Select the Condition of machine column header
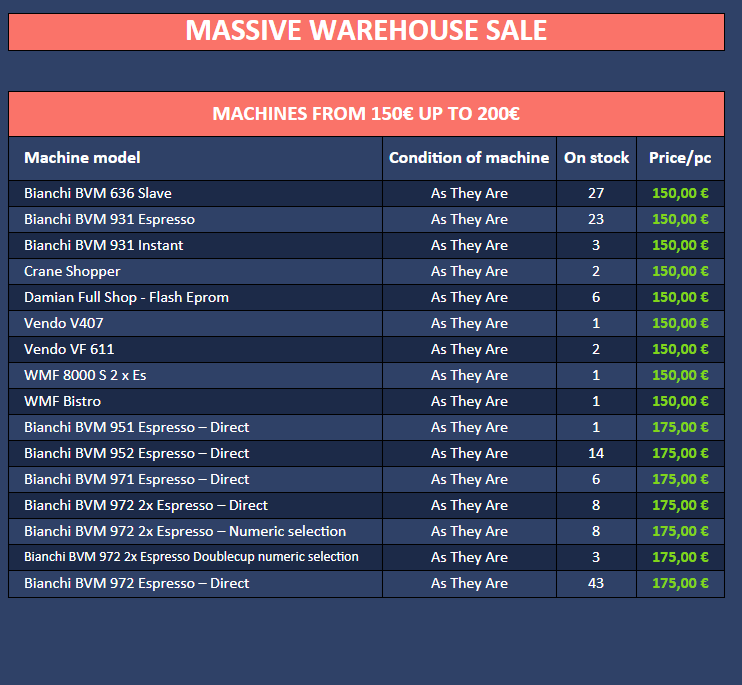Viewport: 742px width, 685px height. click(x=469, y=158)
